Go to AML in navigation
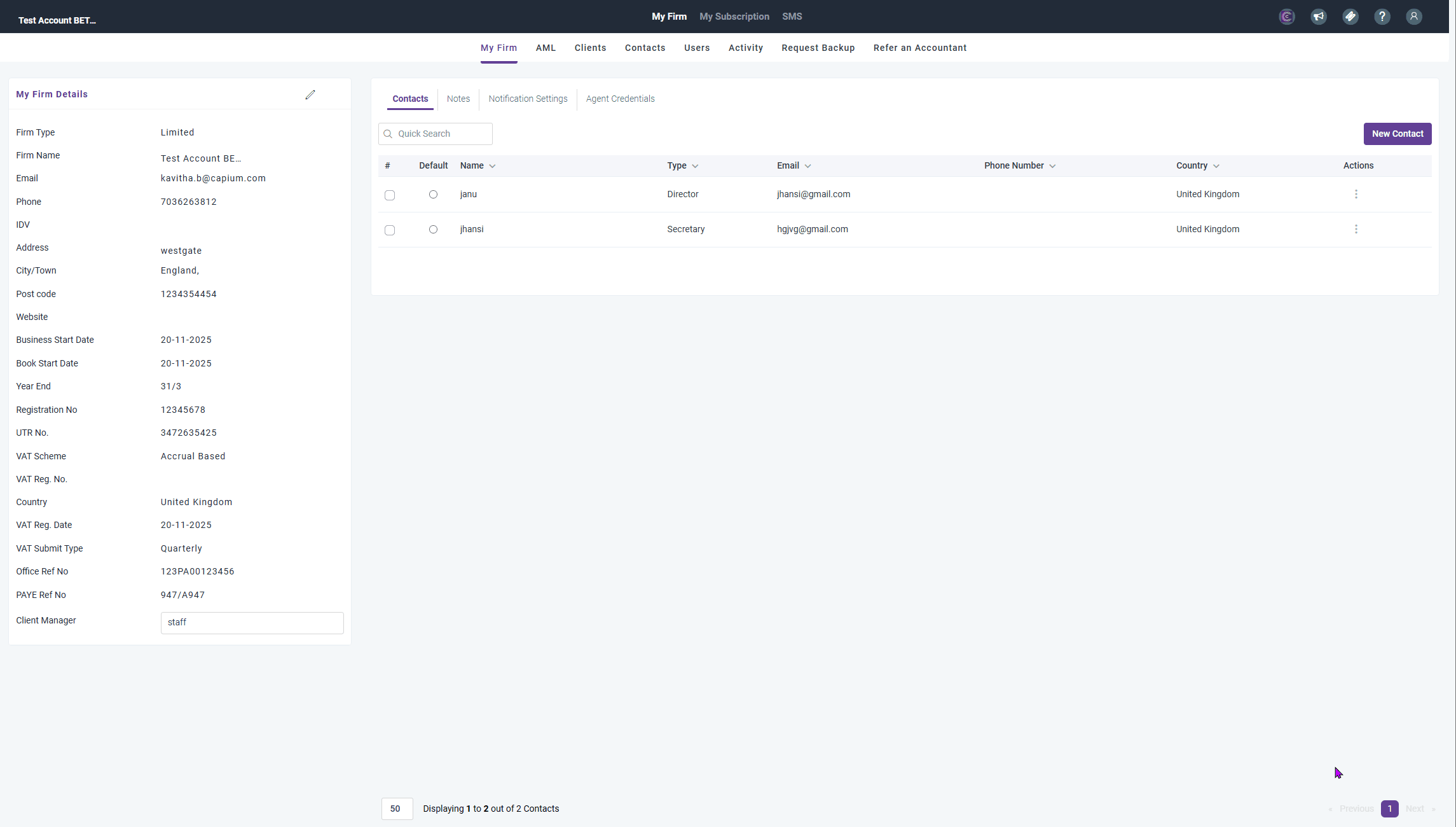The image size is (1456, 827). pos(546,48)
